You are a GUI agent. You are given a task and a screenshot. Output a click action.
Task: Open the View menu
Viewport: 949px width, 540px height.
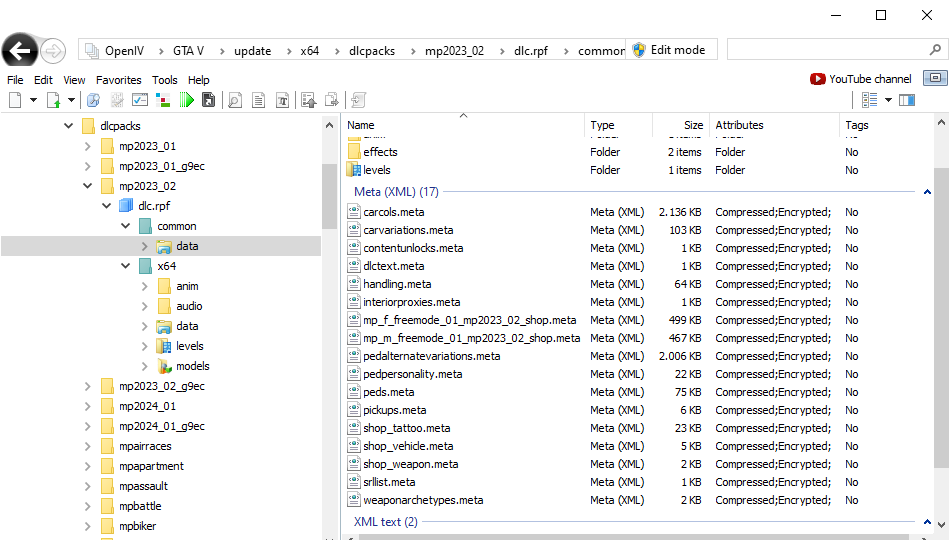tap(74, 80)
